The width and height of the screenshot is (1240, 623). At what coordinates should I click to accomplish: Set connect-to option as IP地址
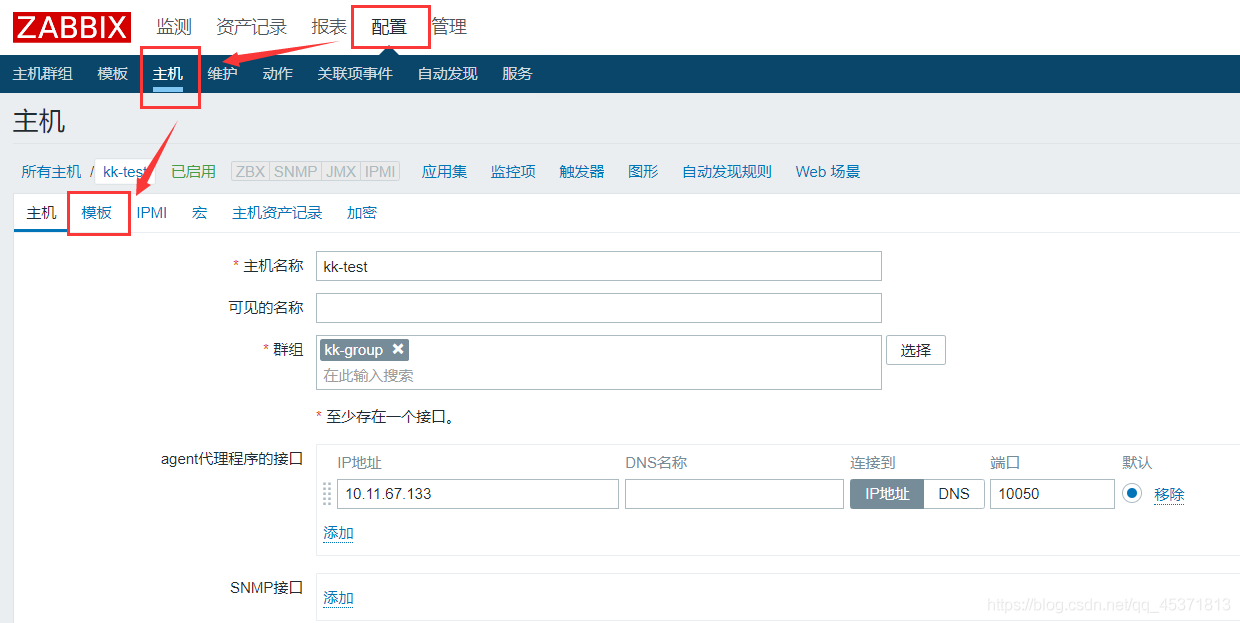[886, 494]
